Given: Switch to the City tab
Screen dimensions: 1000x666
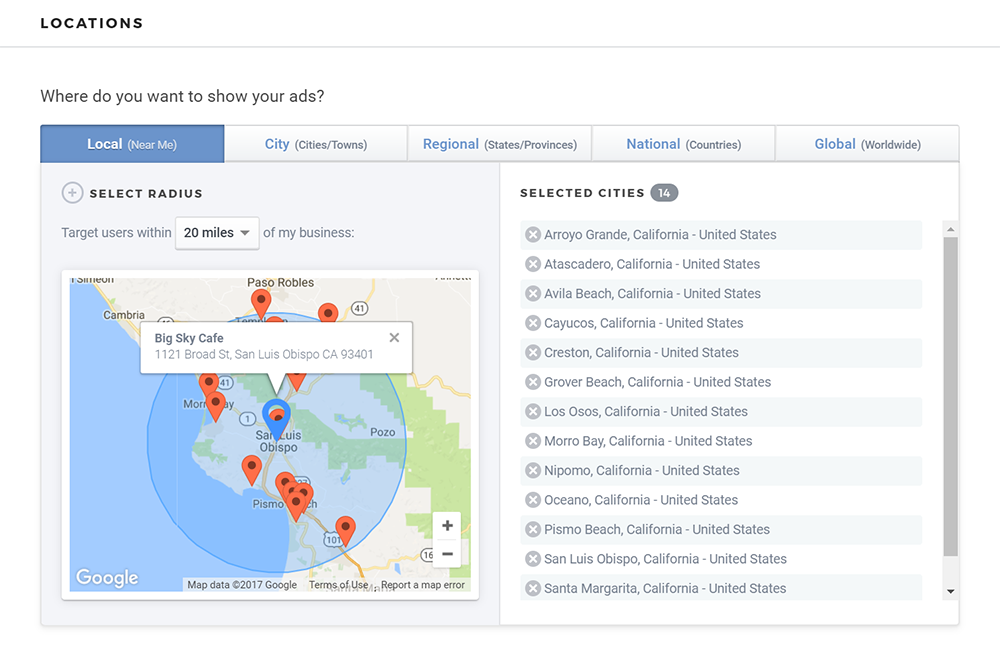Looking at the screenshot, I should coord(316,143).
